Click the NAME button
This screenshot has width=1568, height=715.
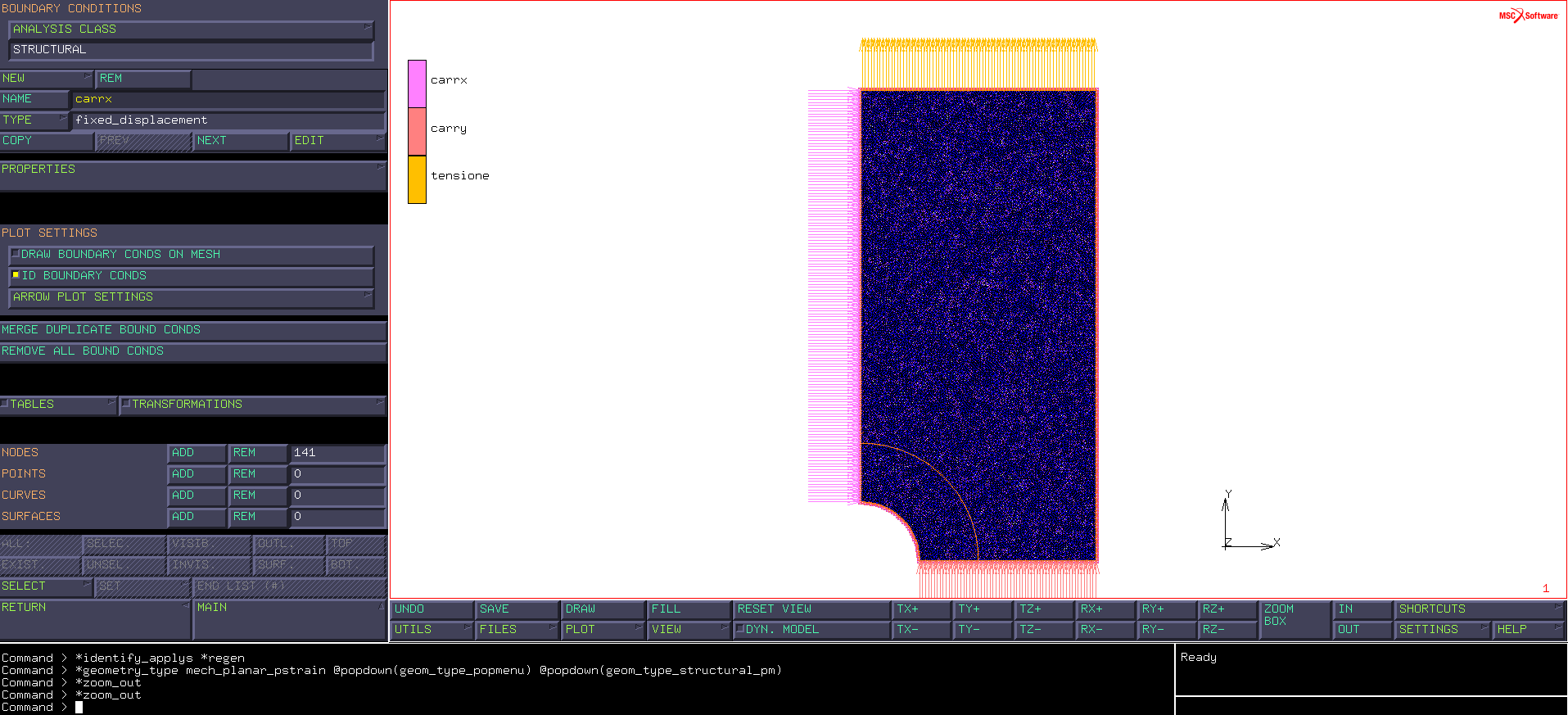pyautogui.click(x=34, y=99)
